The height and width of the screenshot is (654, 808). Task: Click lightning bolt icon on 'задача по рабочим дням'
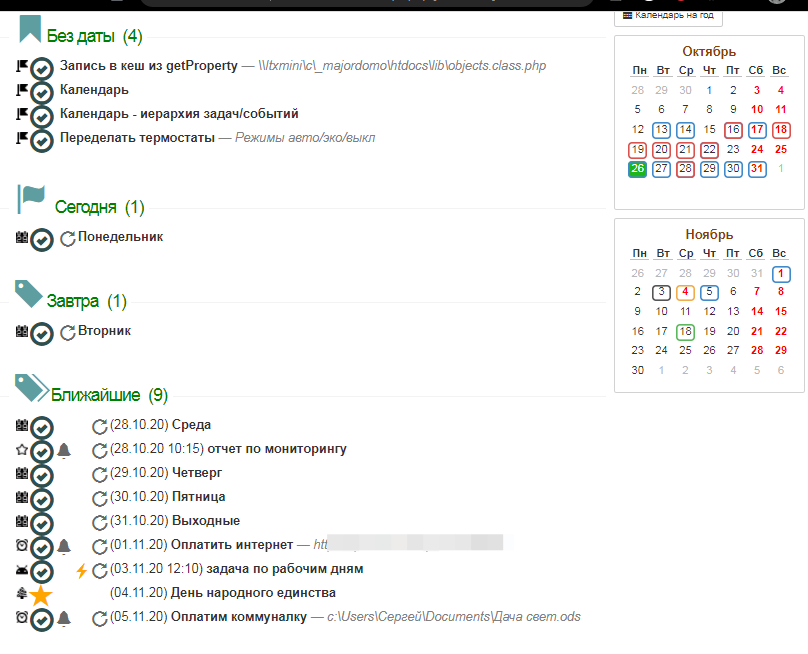click(x=81, y=571)
